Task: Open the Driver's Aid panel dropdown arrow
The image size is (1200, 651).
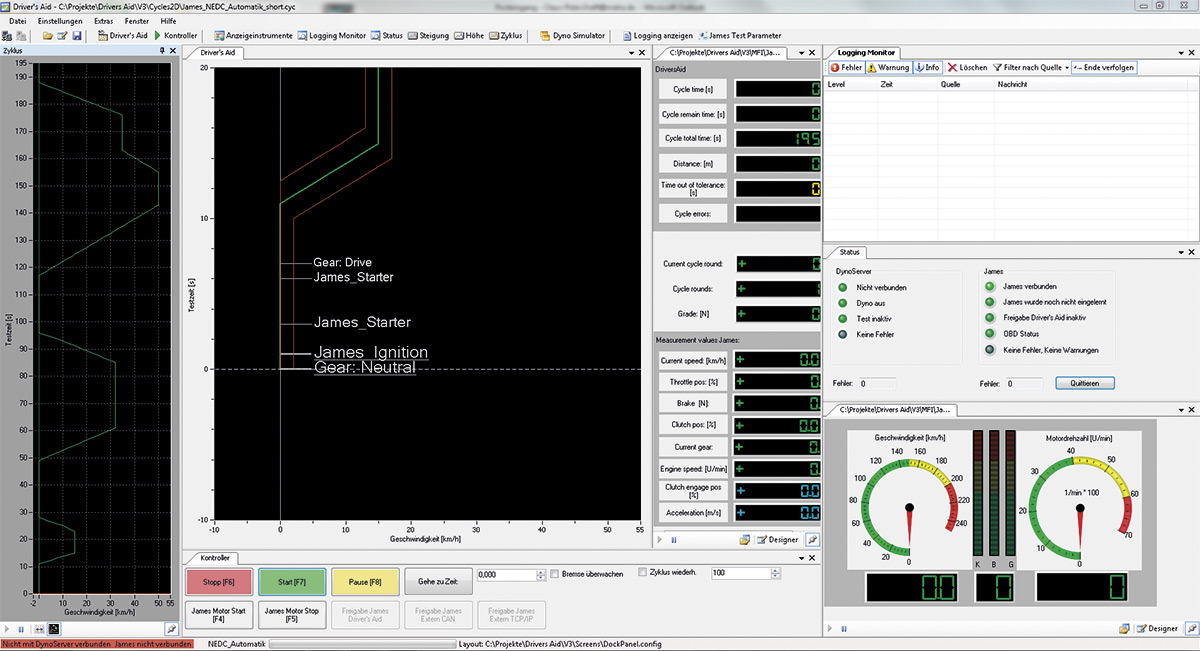Action: [631, 51]
